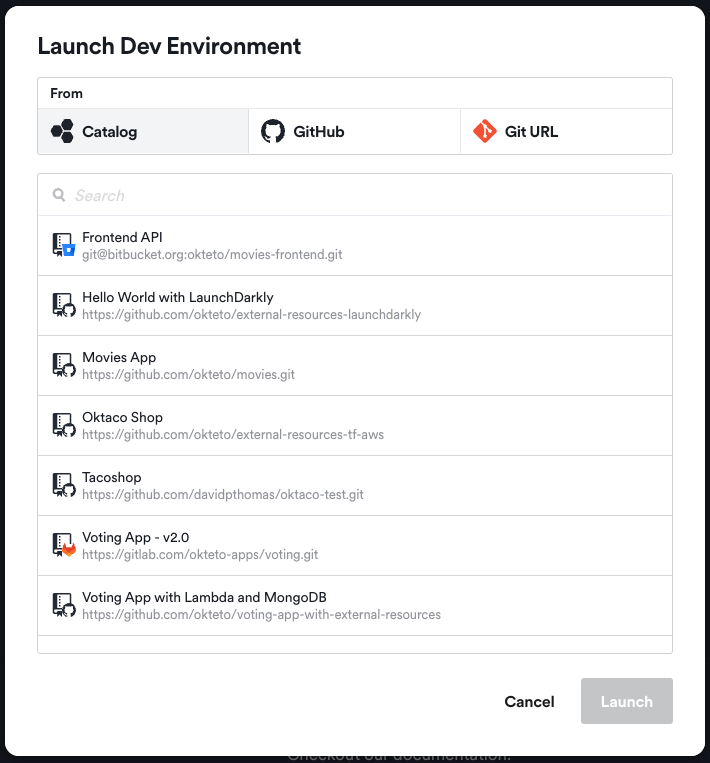Click the Voting App with Lambda repo icon
Viewport: 710px width, 763px height.
pyautogui.click(x=64, y=605)
